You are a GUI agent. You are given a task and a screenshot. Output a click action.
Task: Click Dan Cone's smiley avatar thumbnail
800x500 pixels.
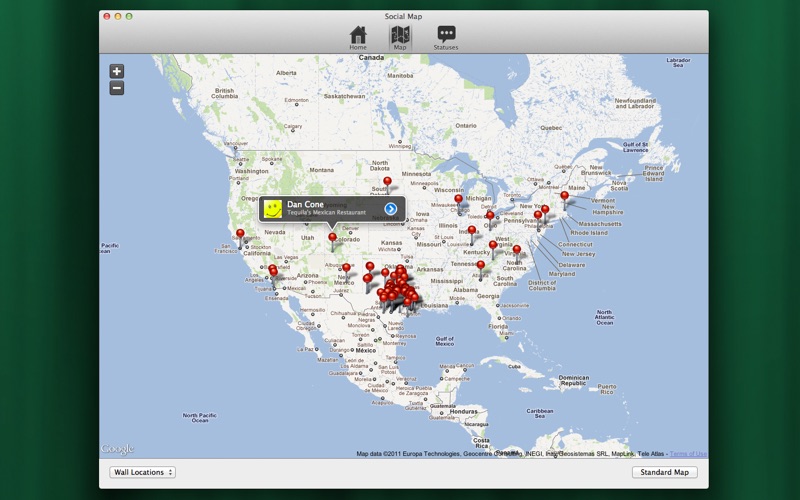pyautogui.click(x=273, y=209)
